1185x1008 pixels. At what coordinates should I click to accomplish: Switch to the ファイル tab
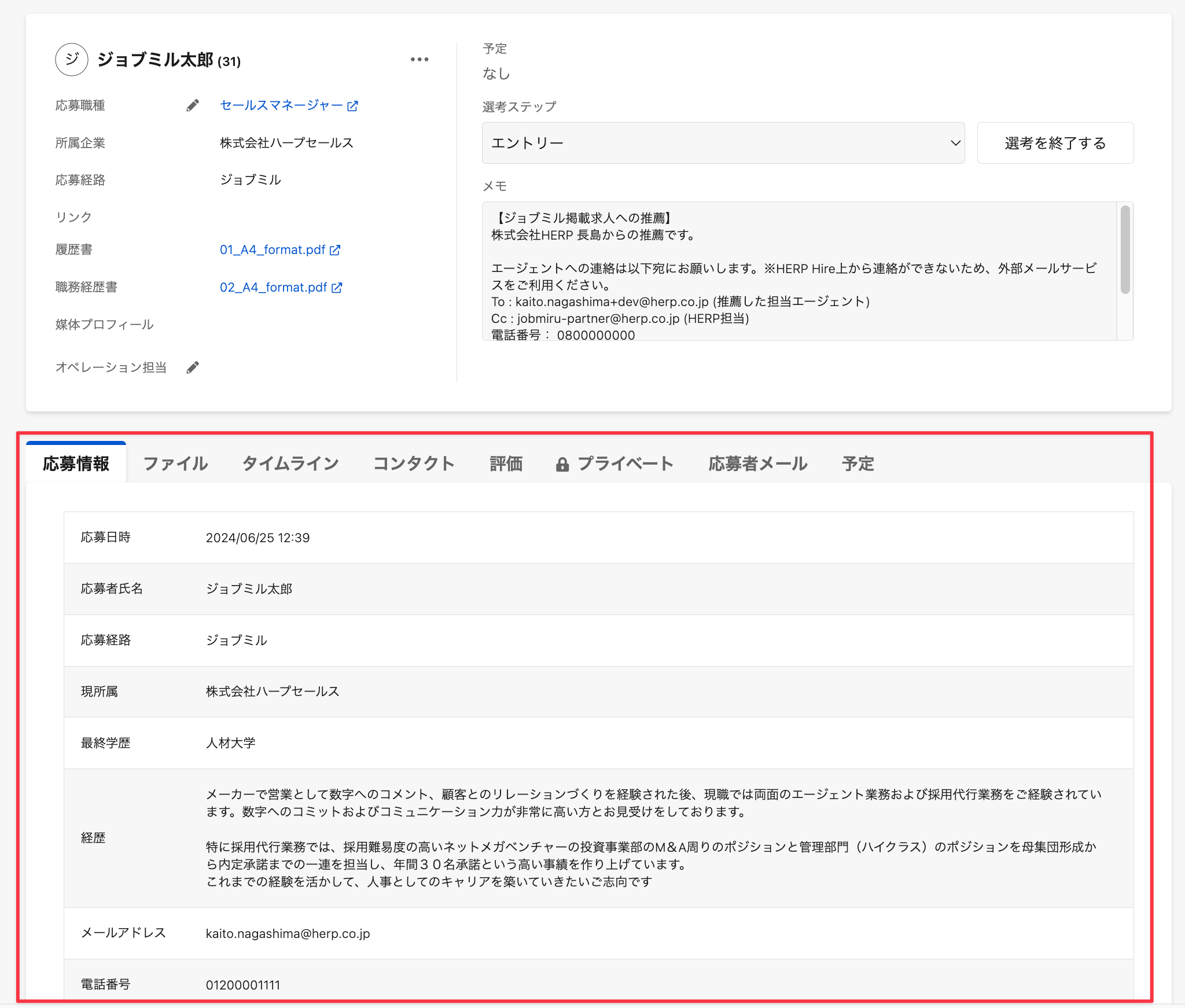[x=175, y=463]
